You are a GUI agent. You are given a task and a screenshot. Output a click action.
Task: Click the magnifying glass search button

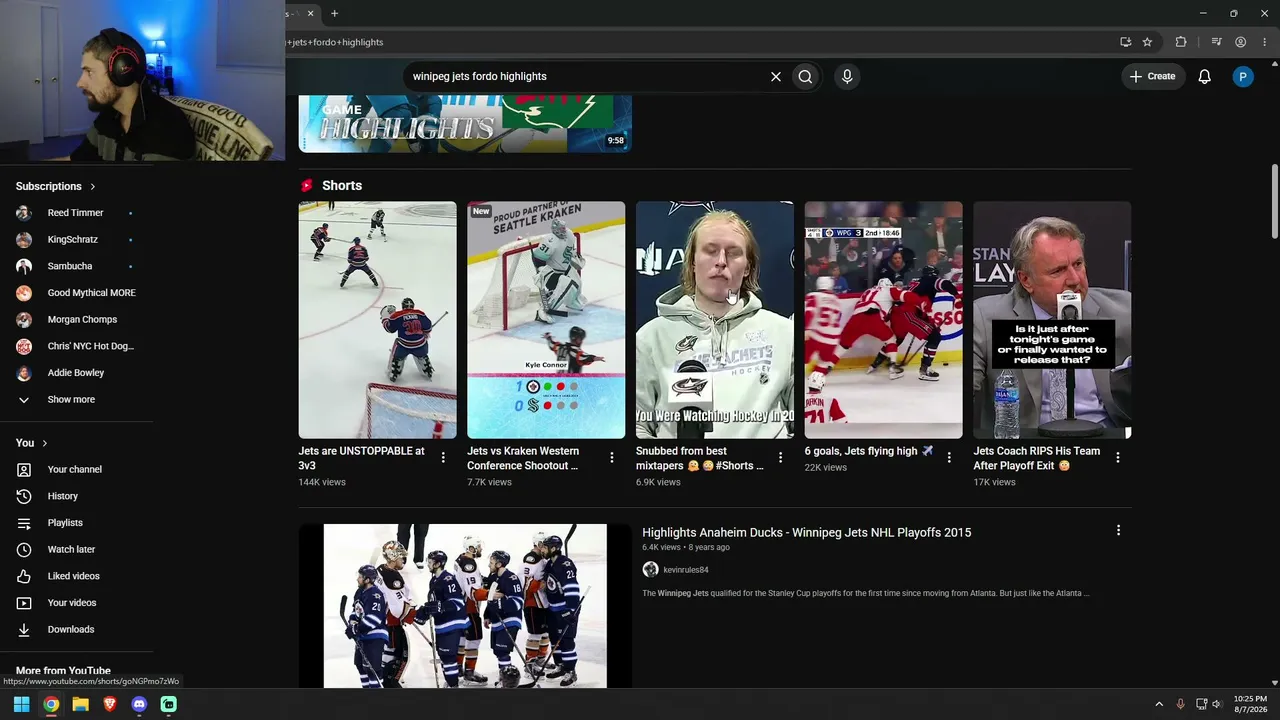pos(805,76)
